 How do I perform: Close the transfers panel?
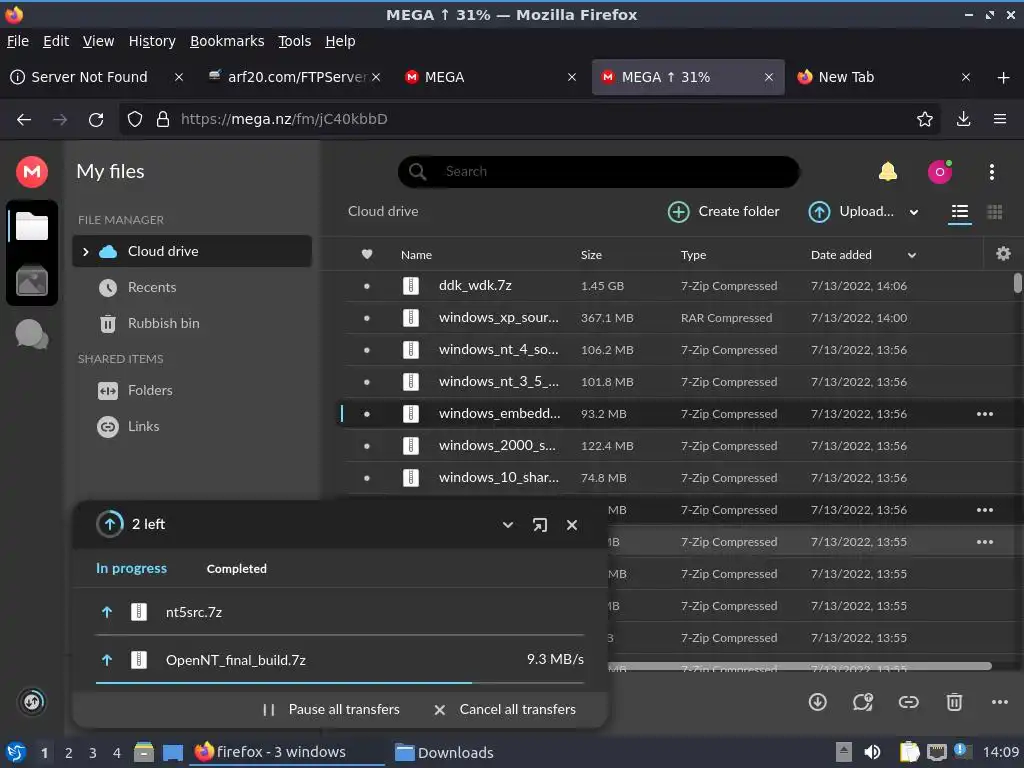(x=572, y=525)
